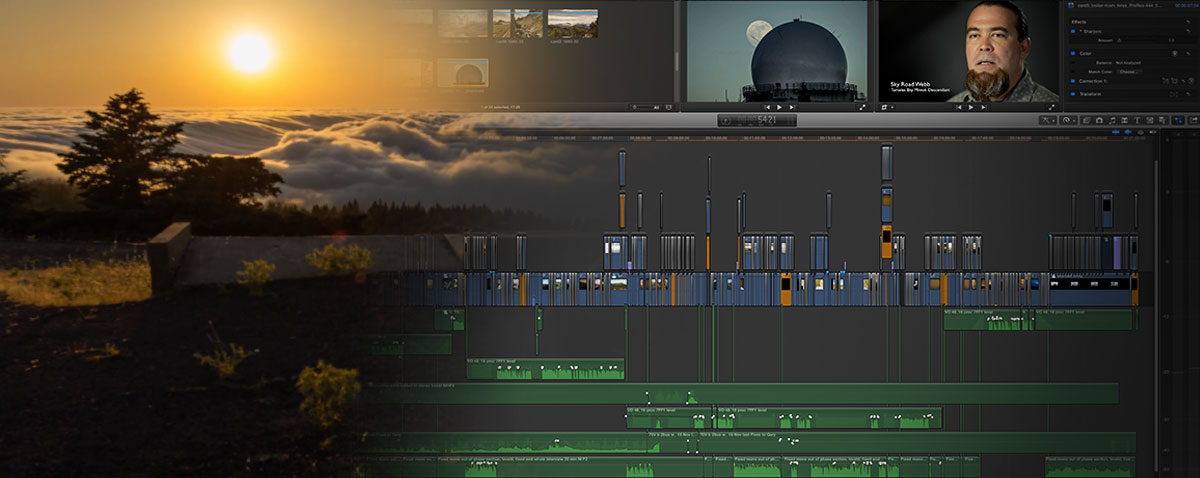Select the dome clip thumbnail in browser
The image size is (1200, 478).
click(x=463, y=73)
